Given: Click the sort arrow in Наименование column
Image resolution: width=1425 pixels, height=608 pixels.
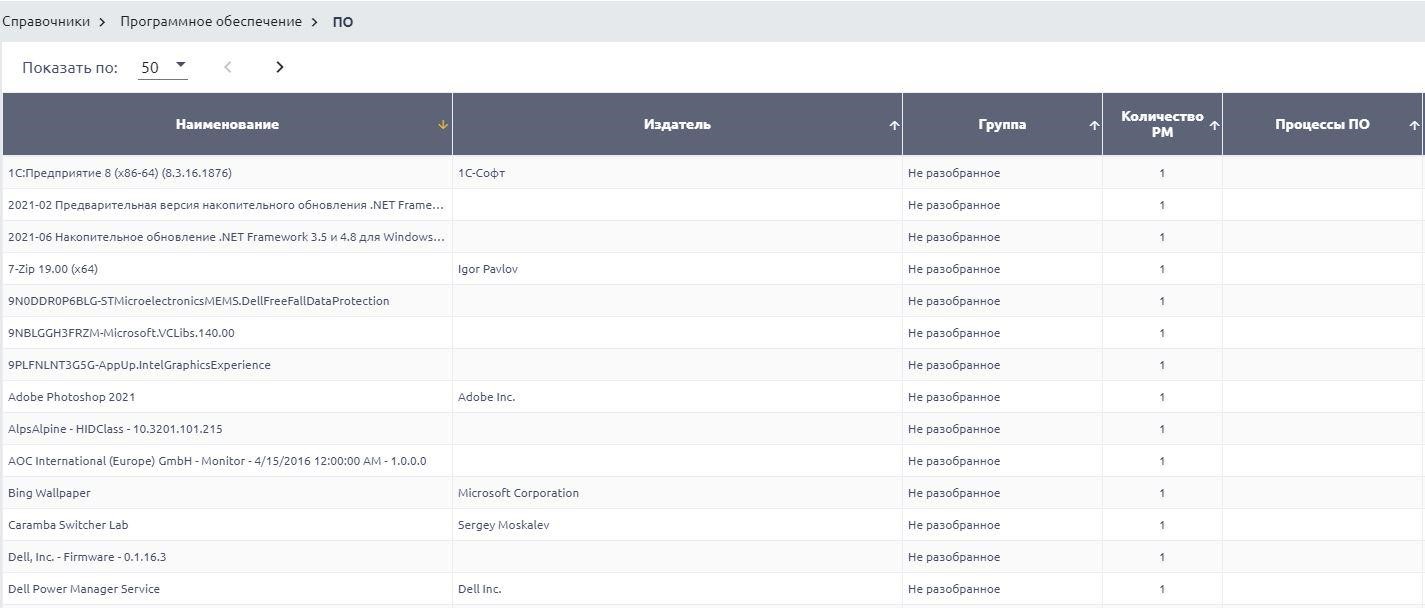Looking at the screenshot, I should [443, 125].
